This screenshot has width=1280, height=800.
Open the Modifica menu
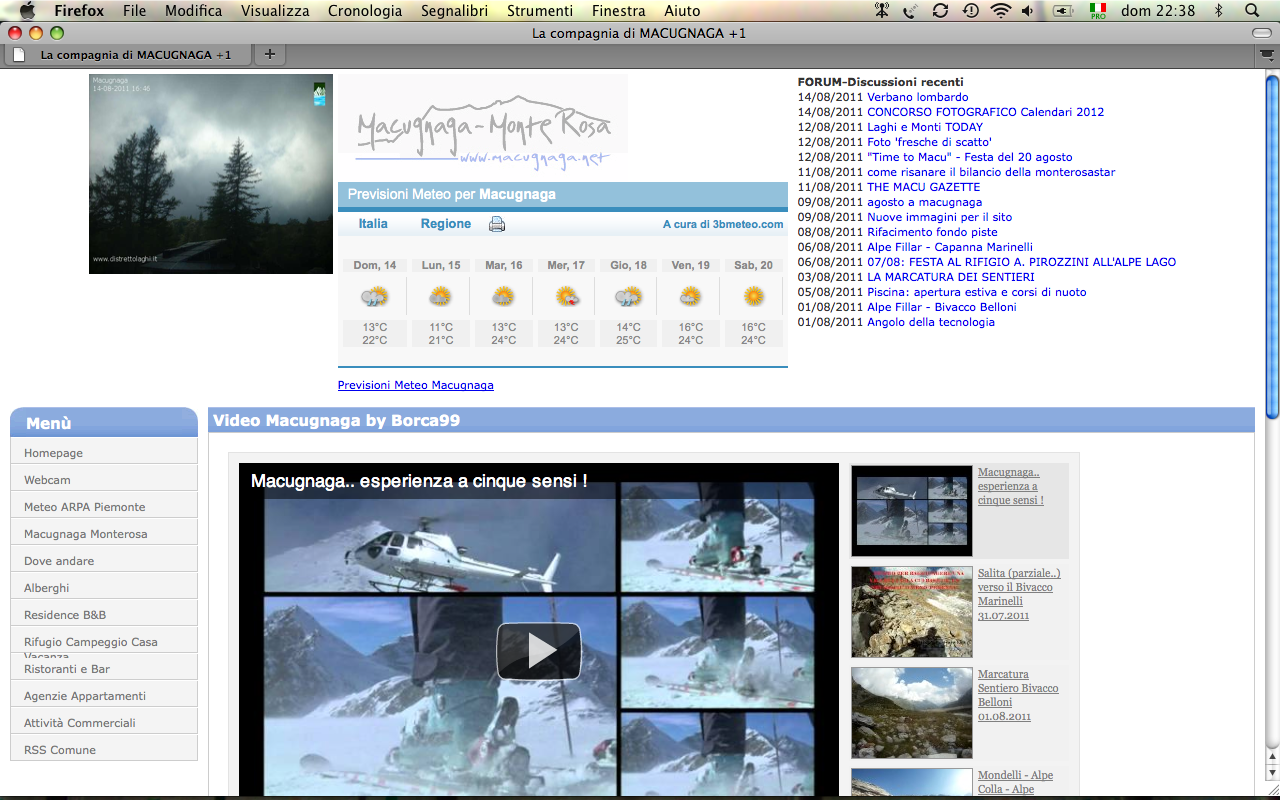coord(194,11)
